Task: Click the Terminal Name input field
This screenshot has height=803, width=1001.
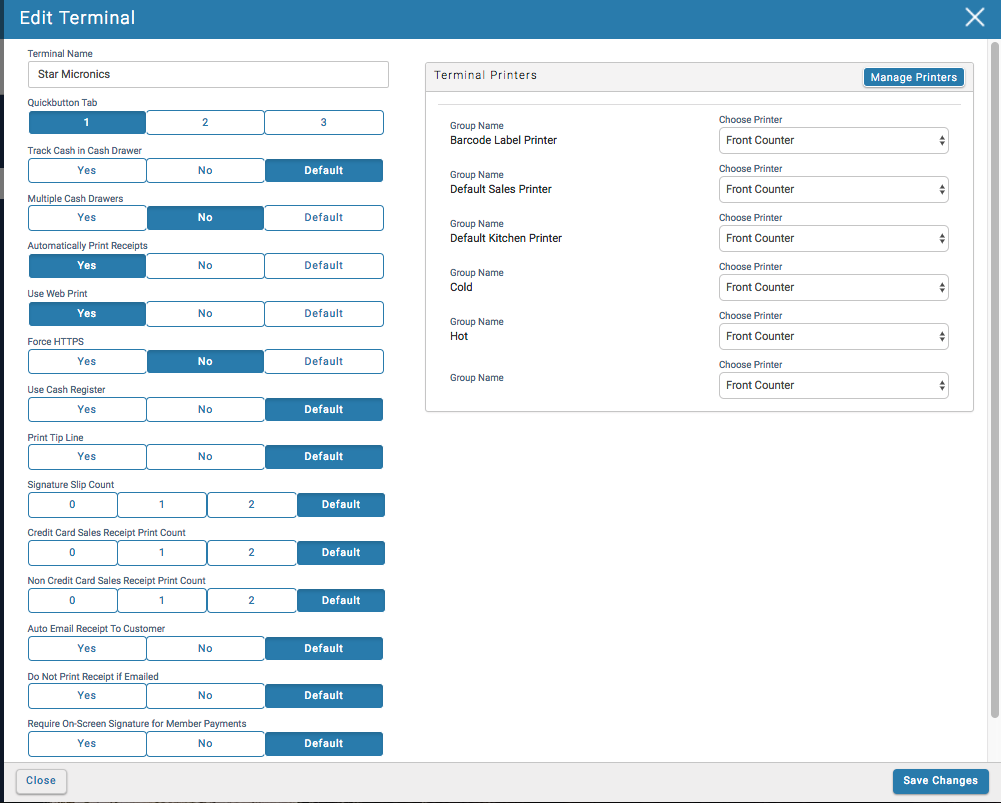Action: (x=208, y=74)
